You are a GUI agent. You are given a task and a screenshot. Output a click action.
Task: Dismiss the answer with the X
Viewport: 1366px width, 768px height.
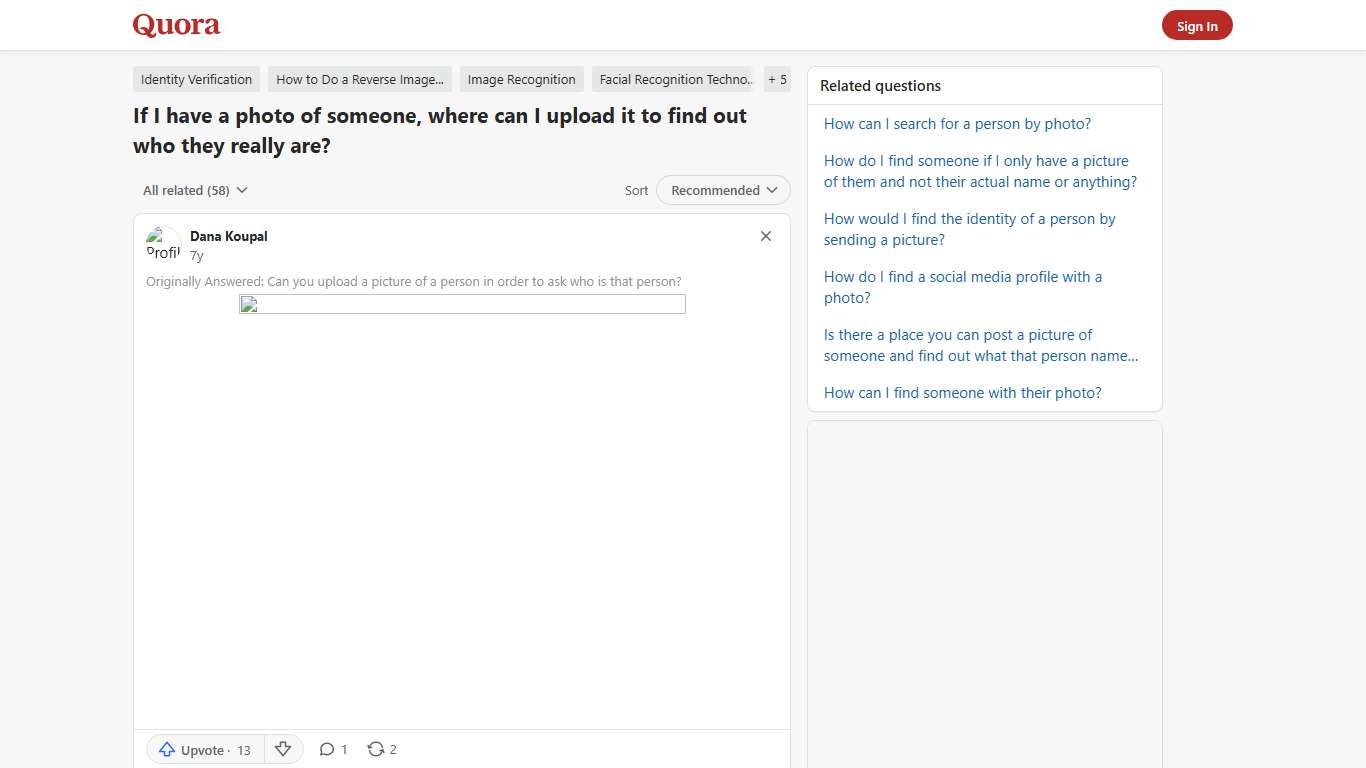tap(766, 236)
